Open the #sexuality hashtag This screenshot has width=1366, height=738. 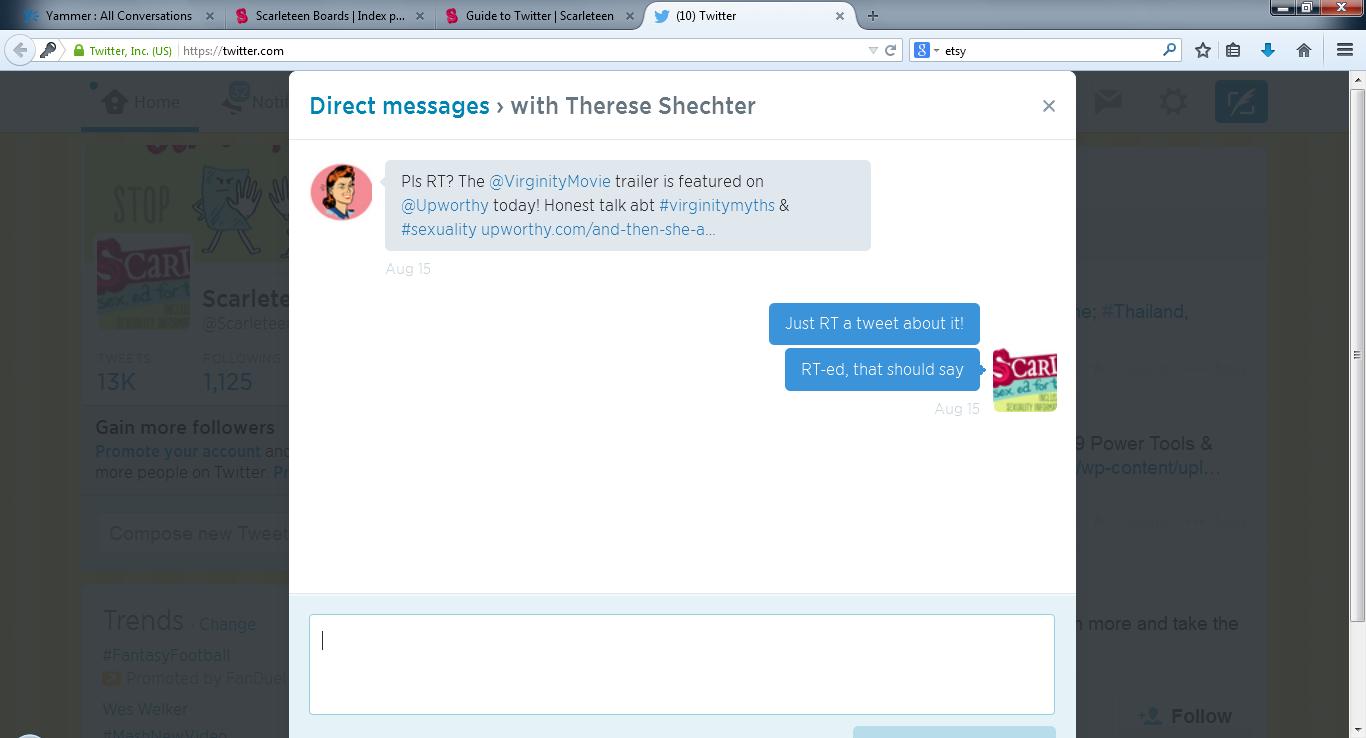click(439, 229)
